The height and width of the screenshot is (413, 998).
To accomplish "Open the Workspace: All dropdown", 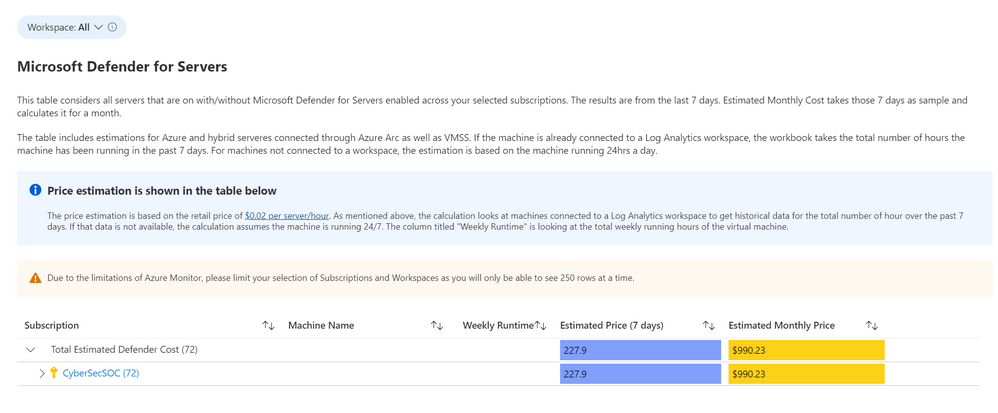I will click(71, 27).
